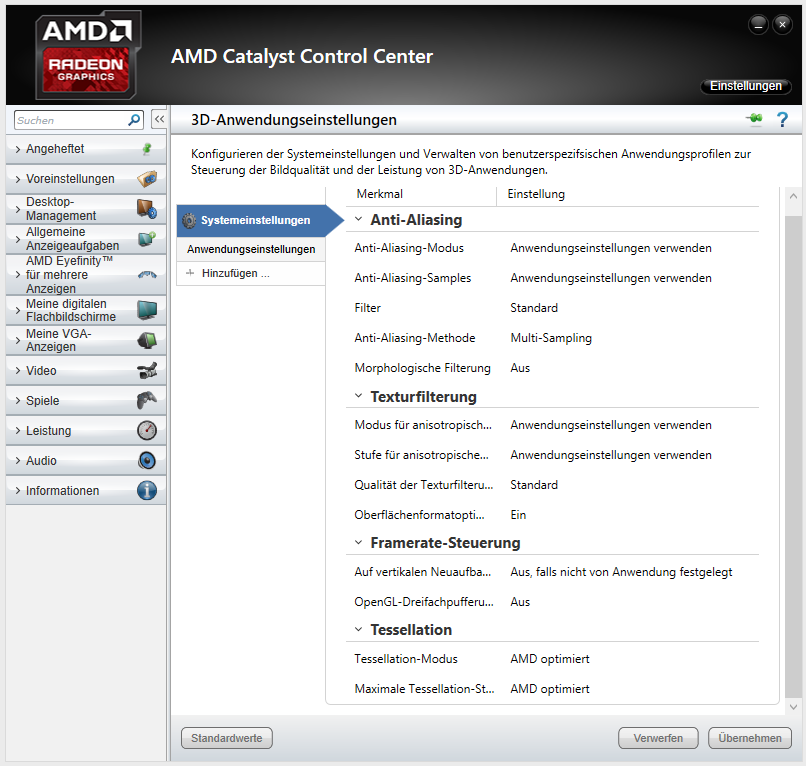Toggle OpenGL-Dreifachpufferung Aus setting

[x=520, y=602]
